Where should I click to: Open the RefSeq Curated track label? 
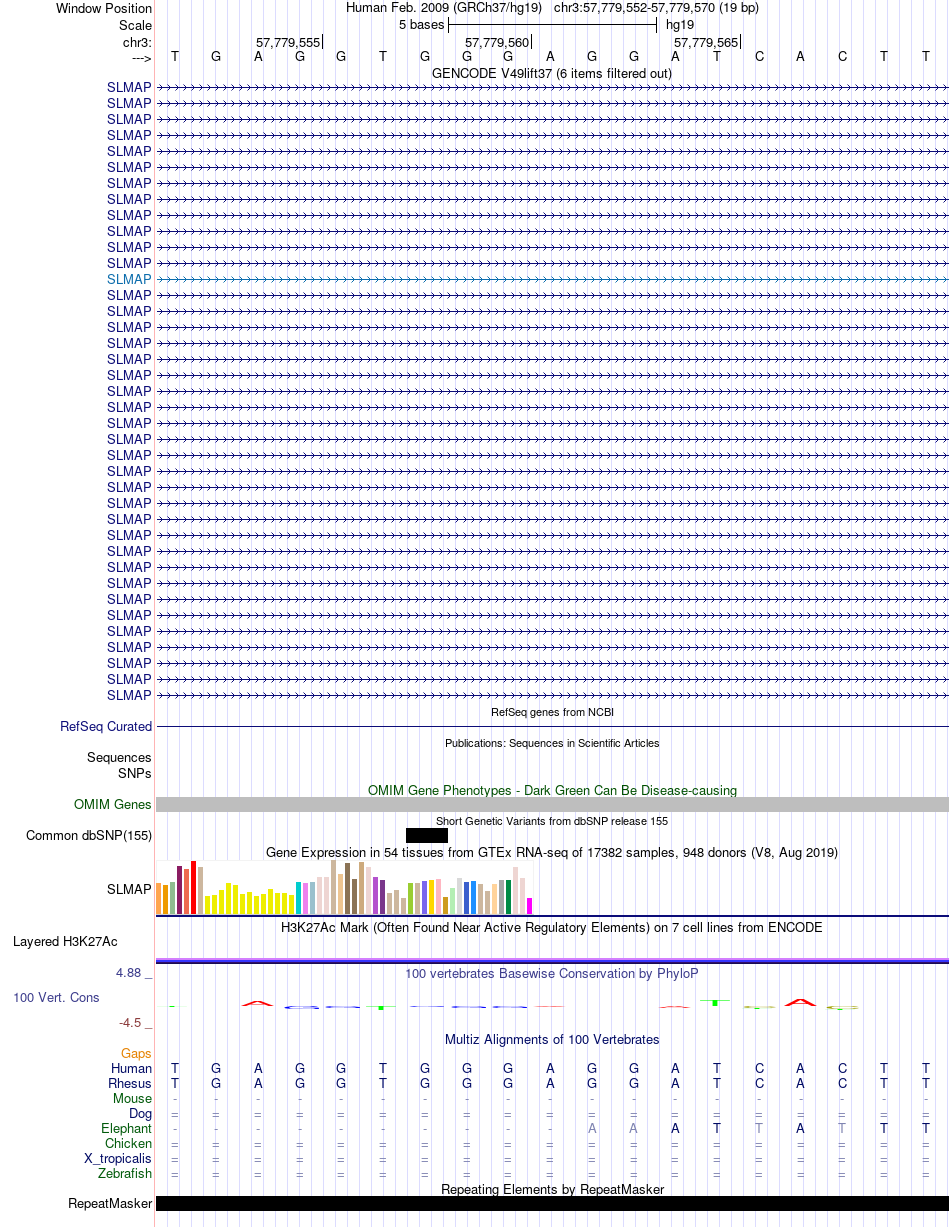click(x=106, y=727)
